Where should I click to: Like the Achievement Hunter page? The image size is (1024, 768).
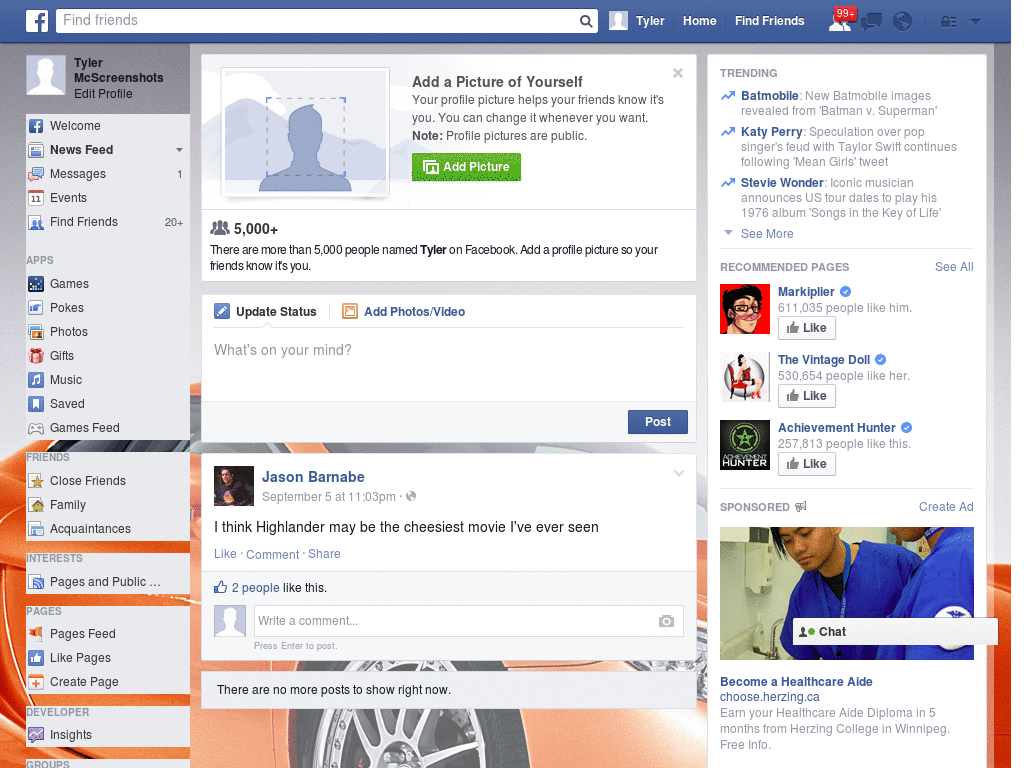807,464
